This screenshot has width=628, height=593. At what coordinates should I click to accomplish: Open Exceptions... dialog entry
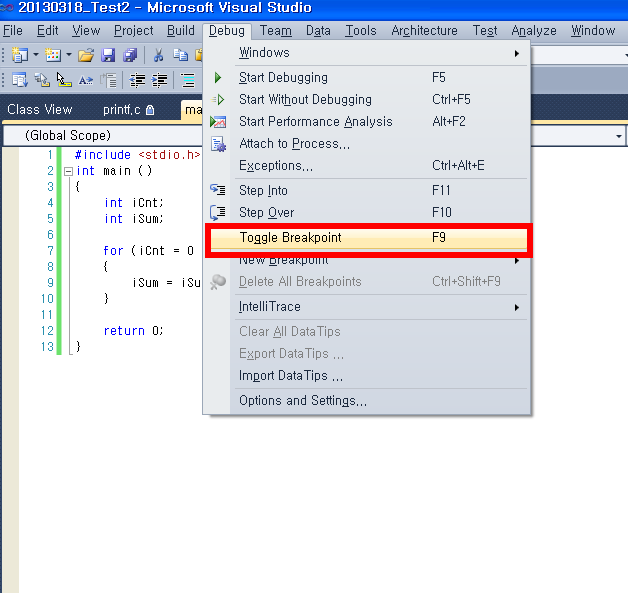(x=368, y=165)
